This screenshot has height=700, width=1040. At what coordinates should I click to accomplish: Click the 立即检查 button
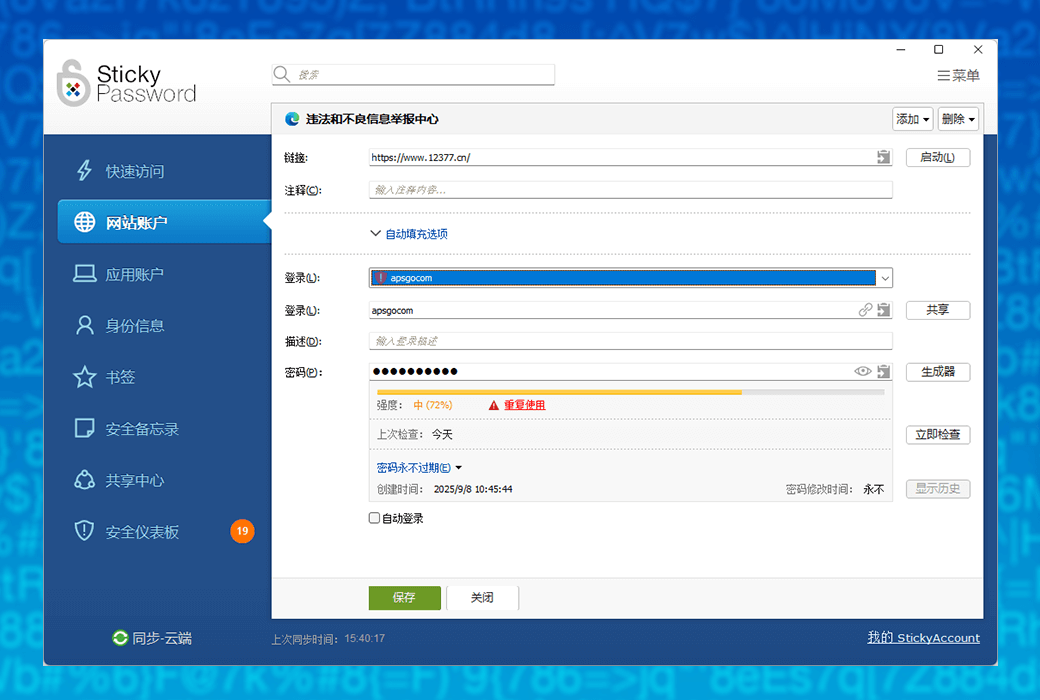tap(938, 435)
